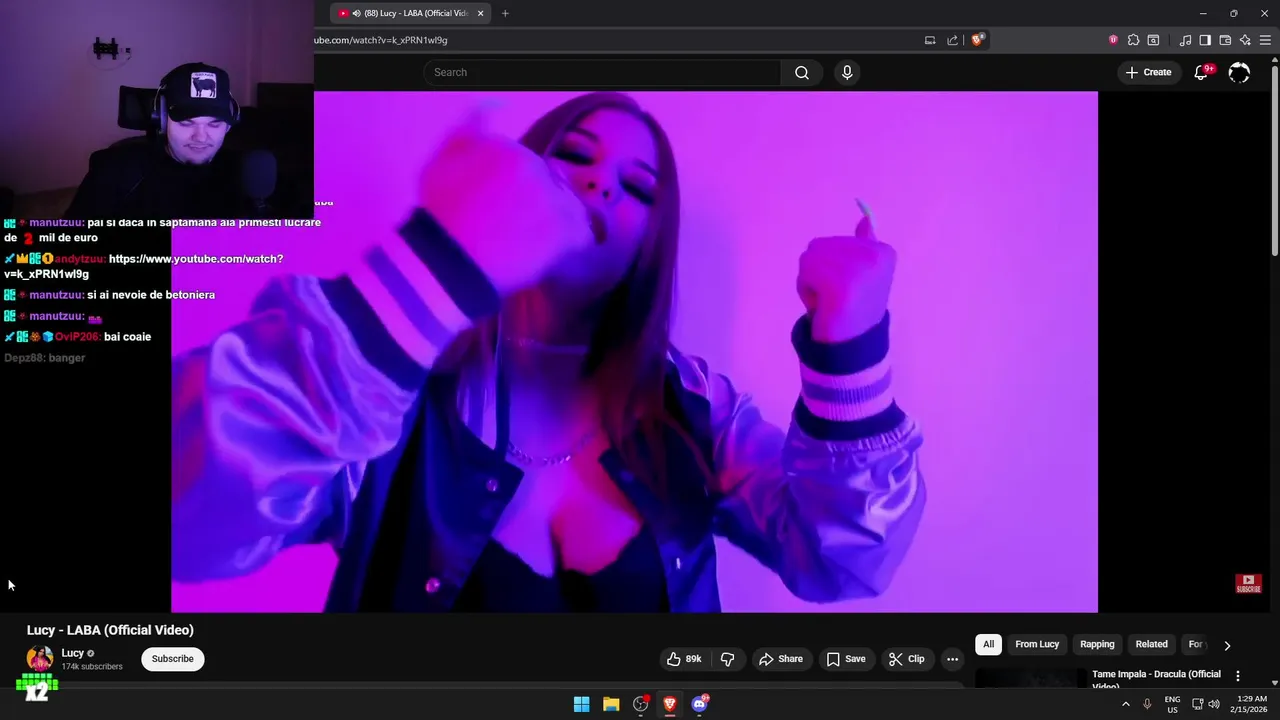Open a new browser tab
Viewport: 1280px width, 720px height.
click(x=505, y=13)
